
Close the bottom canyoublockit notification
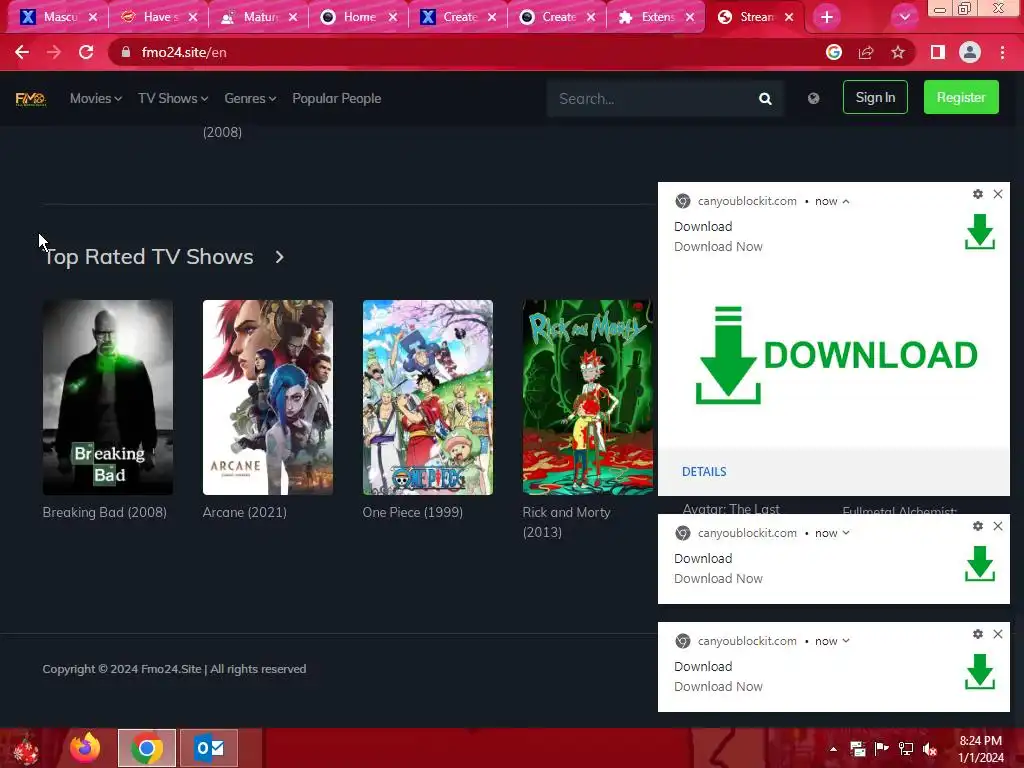click(x=998, y=634)
